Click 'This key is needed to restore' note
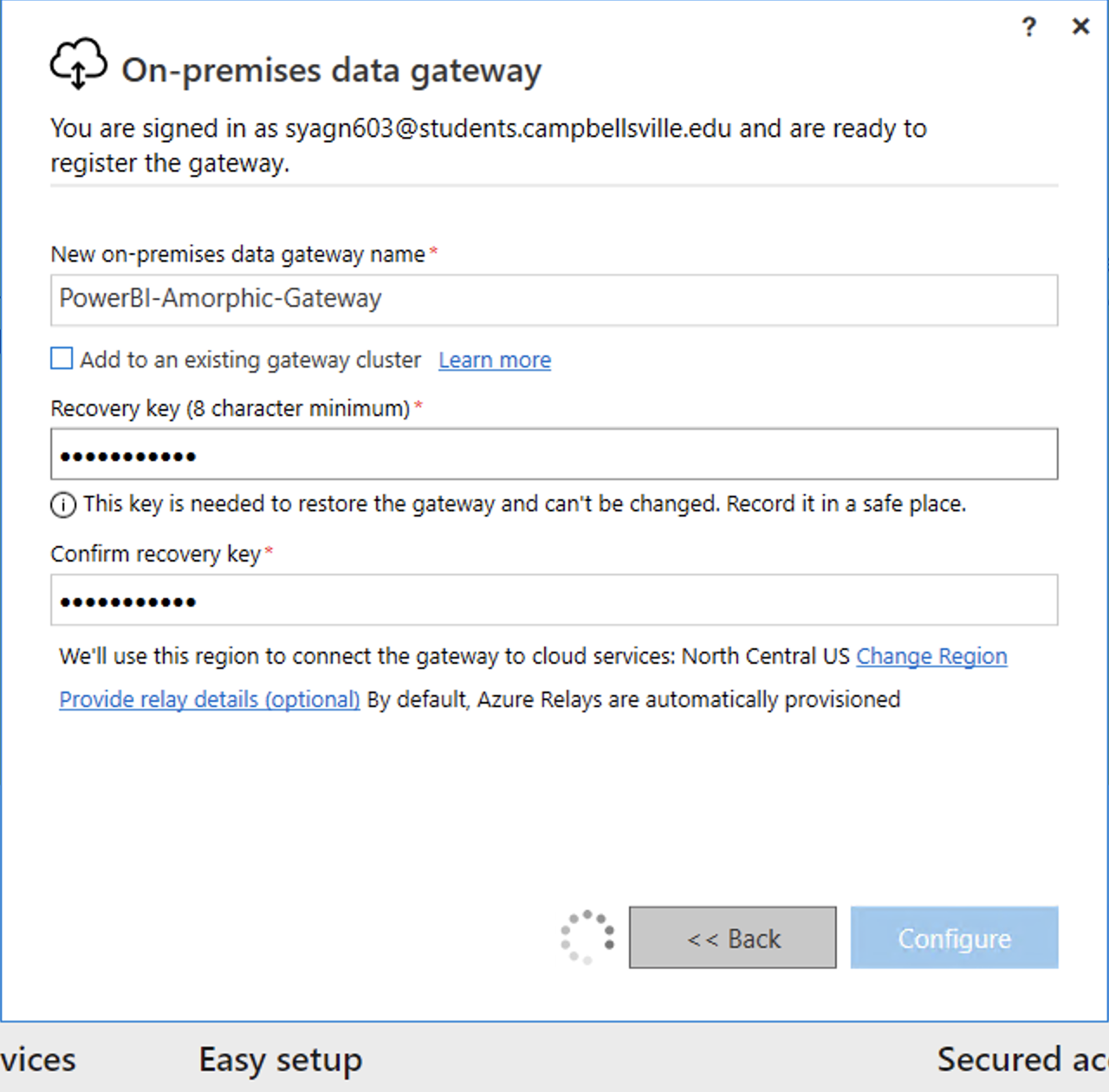Image resolution: width=1109 pixels, height=1092 pixels. [x=524, y=504]
